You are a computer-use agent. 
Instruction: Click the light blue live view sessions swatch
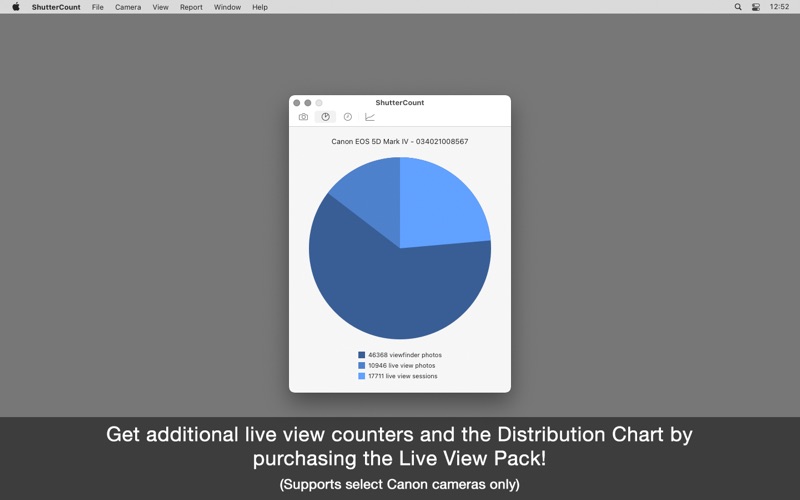pos(362,376)
